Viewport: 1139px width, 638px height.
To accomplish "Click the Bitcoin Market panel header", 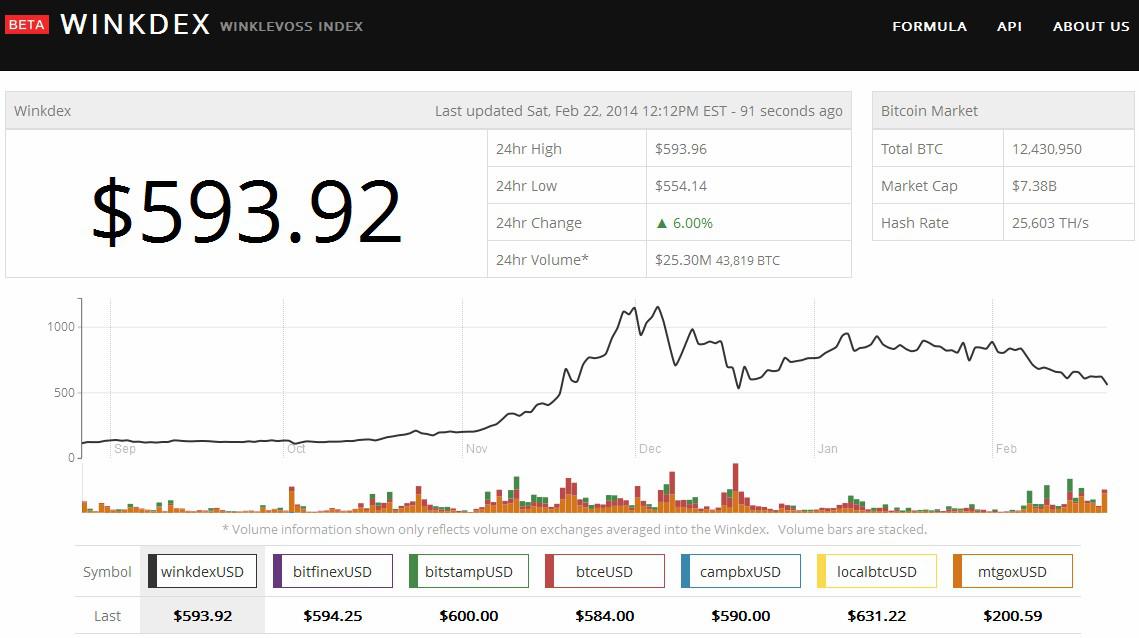I will pyautogui.click(x=1003, y=110).
